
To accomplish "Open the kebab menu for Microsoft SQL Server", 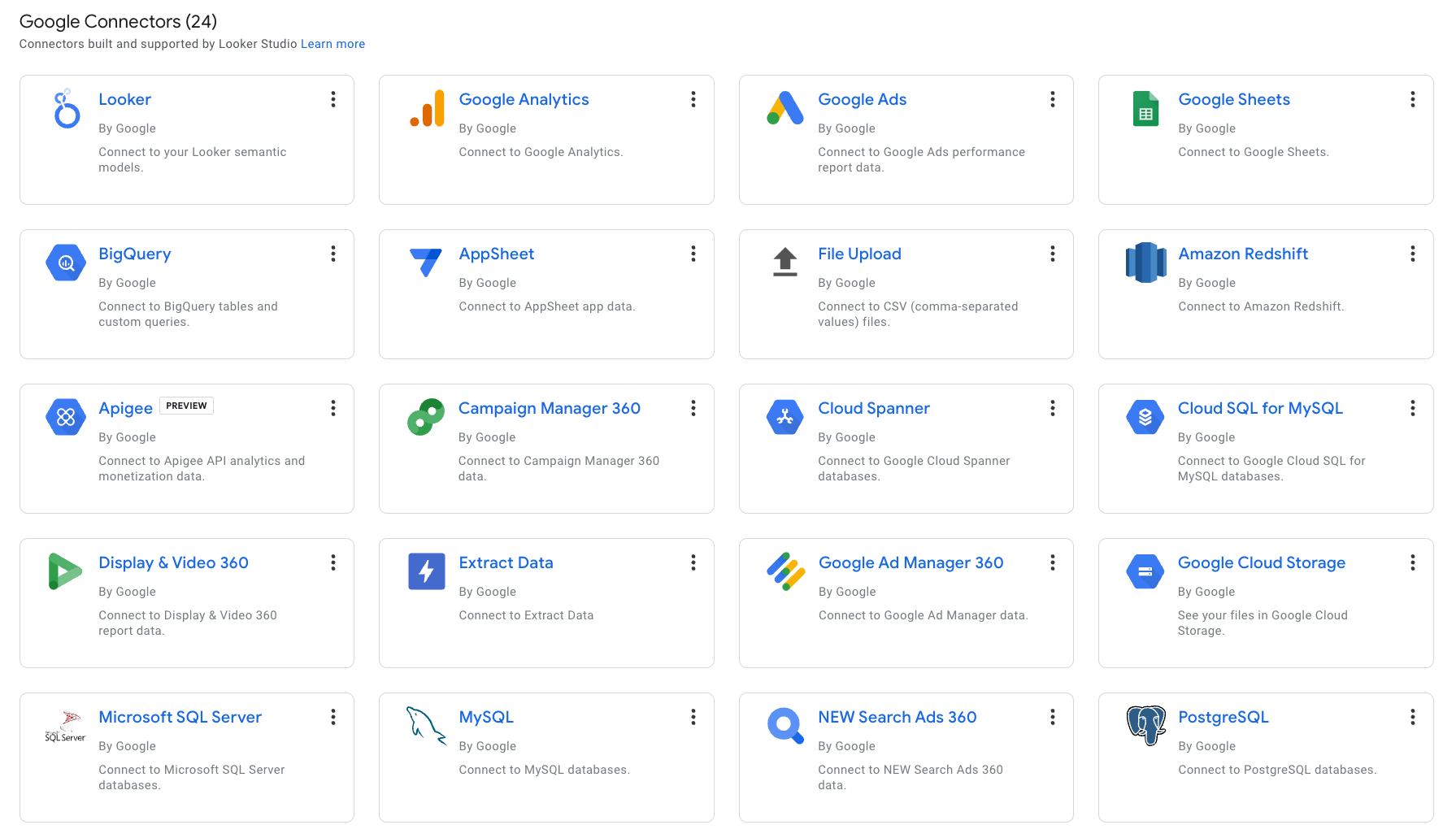I will pos(333,717).
